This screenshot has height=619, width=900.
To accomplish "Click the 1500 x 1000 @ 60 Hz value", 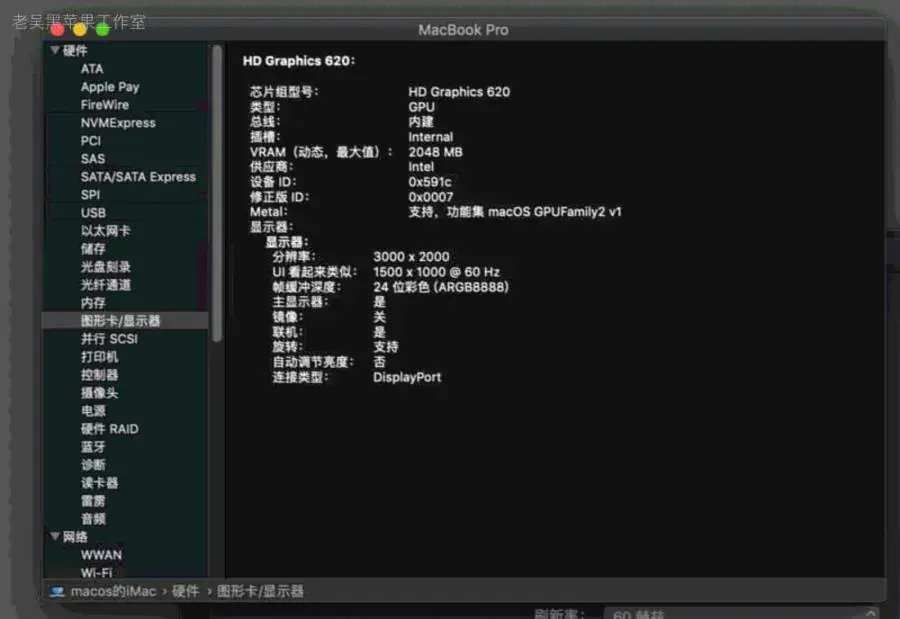I will pos(436,272).
